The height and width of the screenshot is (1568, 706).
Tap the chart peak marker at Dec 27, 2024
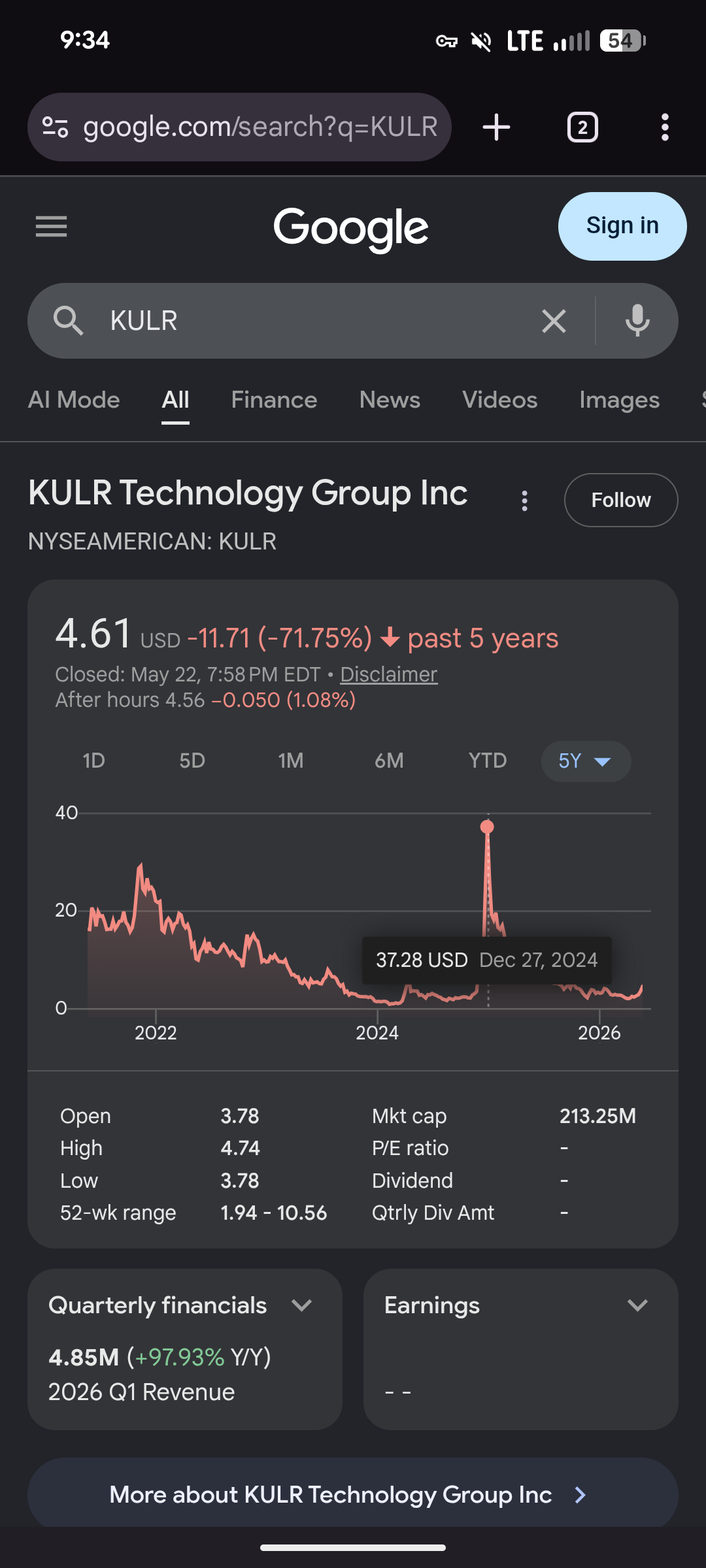point(487,827)
